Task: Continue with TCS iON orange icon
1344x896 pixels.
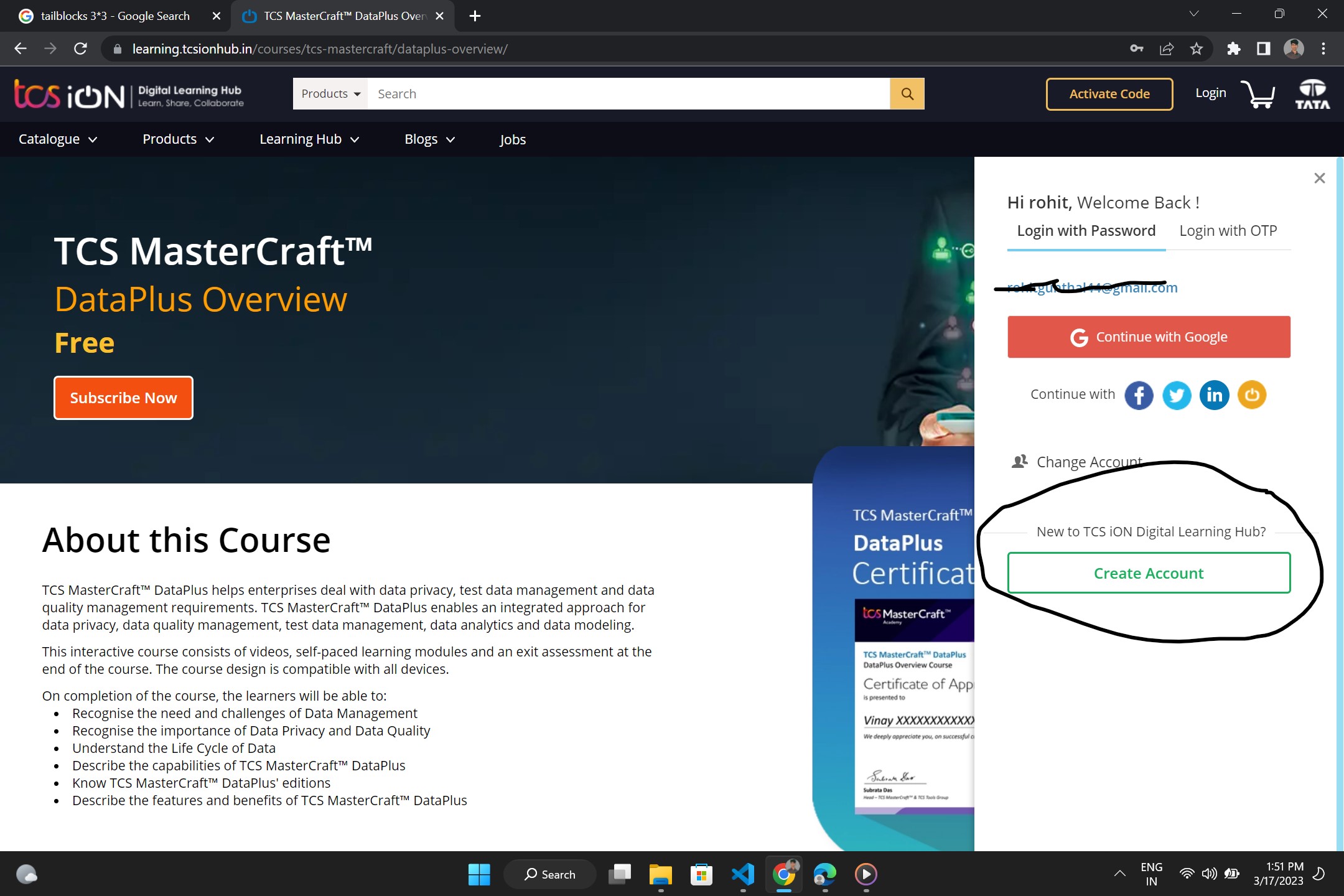Action: tap(1252, 395)
